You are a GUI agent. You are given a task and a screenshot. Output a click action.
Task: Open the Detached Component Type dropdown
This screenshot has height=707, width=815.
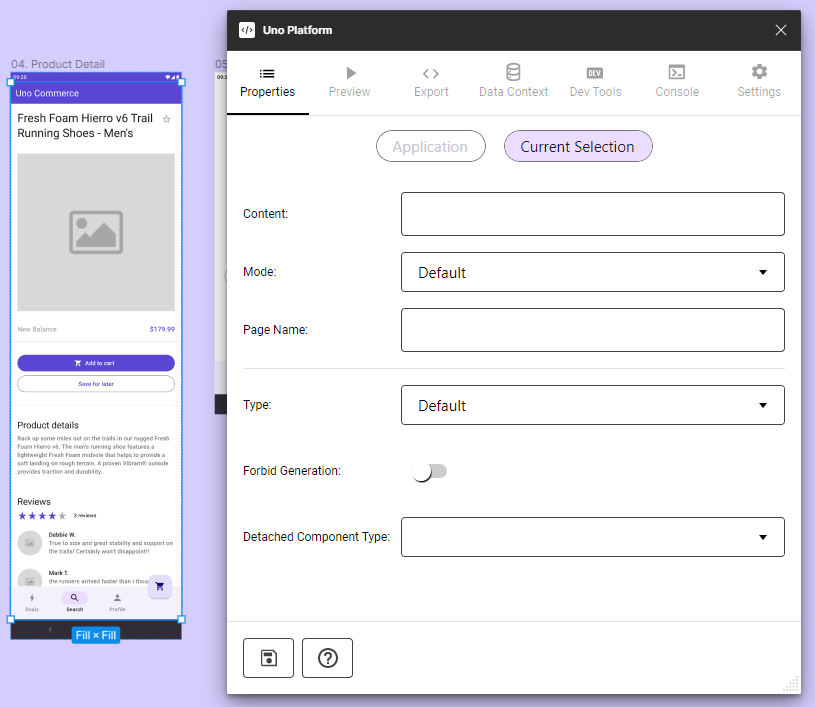[592, 537]
